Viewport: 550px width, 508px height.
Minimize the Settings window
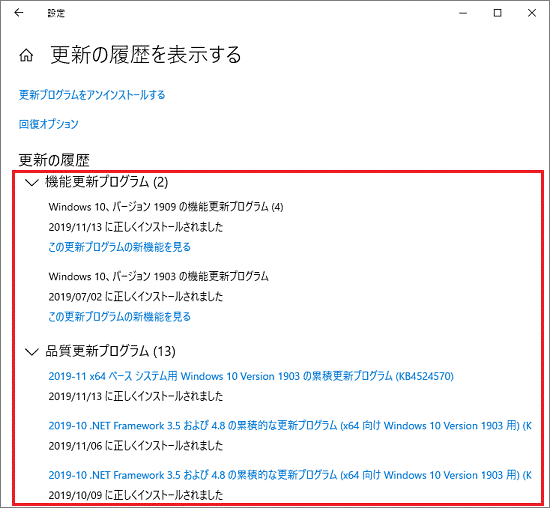463,13
